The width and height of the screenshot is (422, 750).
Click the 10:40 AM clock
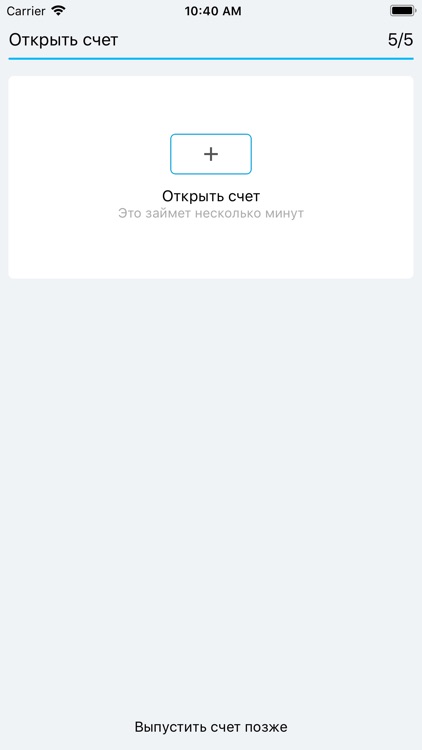213,11
